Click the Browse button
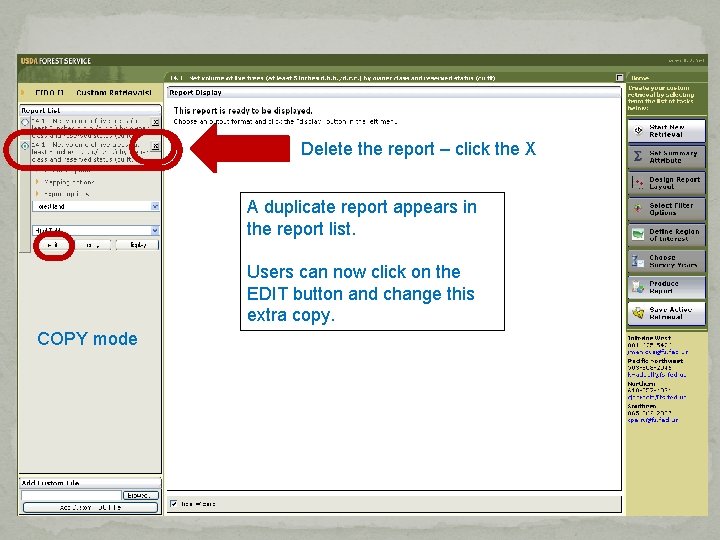Image resolution: width=720 pixels, height=540 pixels. [x=141, y=495]
